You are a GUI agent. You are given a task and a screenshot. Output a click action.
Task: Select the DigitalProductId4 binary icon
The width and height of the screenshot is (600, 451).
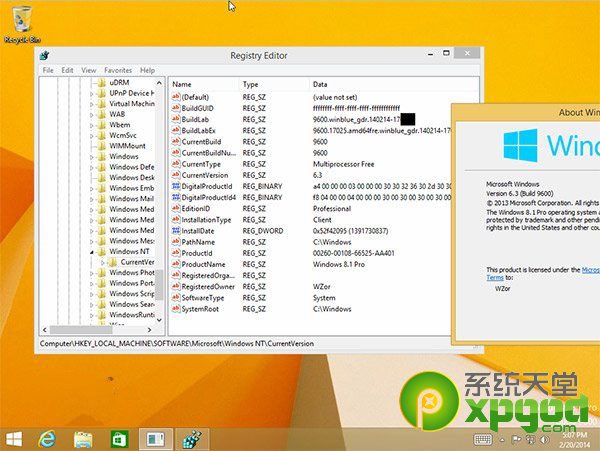click(176, 197)
